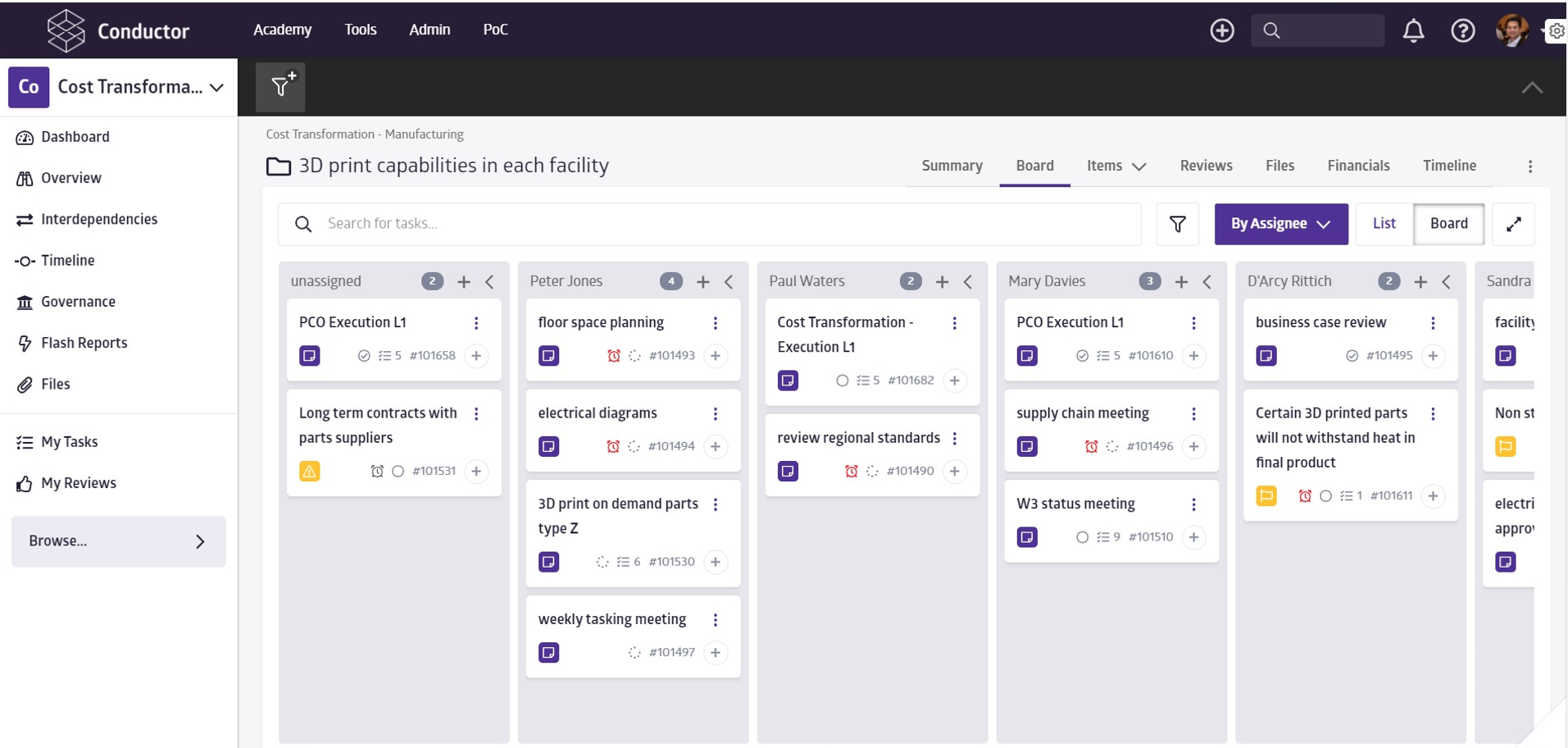Viewport: 1568px width, 748px height.
Task: Click the fullscreen expand arrows icon near Board toggle
Action: [1513, 224]
